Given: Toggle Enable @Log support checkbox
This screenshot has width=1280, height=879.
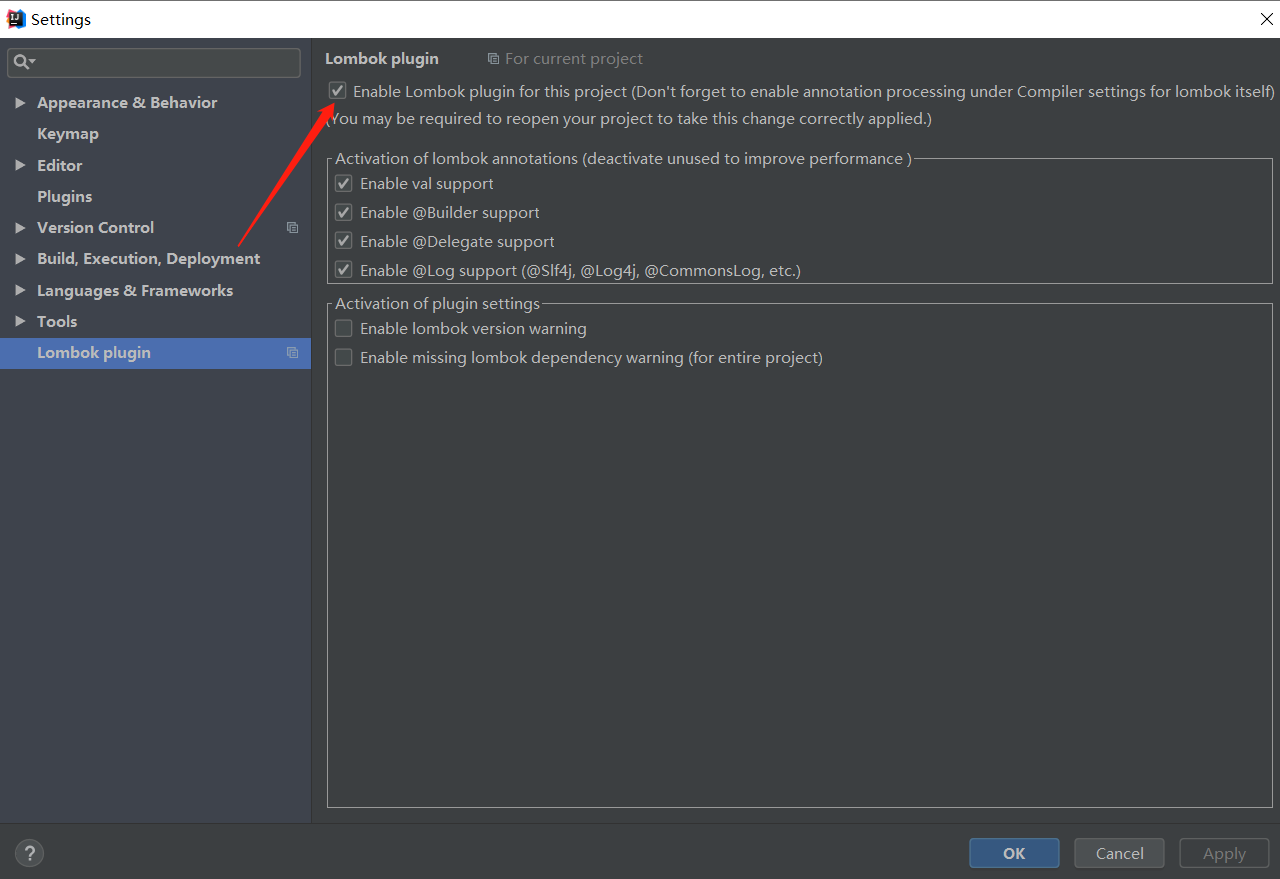Looking at the screenshot, I should (x=343, y=271).
